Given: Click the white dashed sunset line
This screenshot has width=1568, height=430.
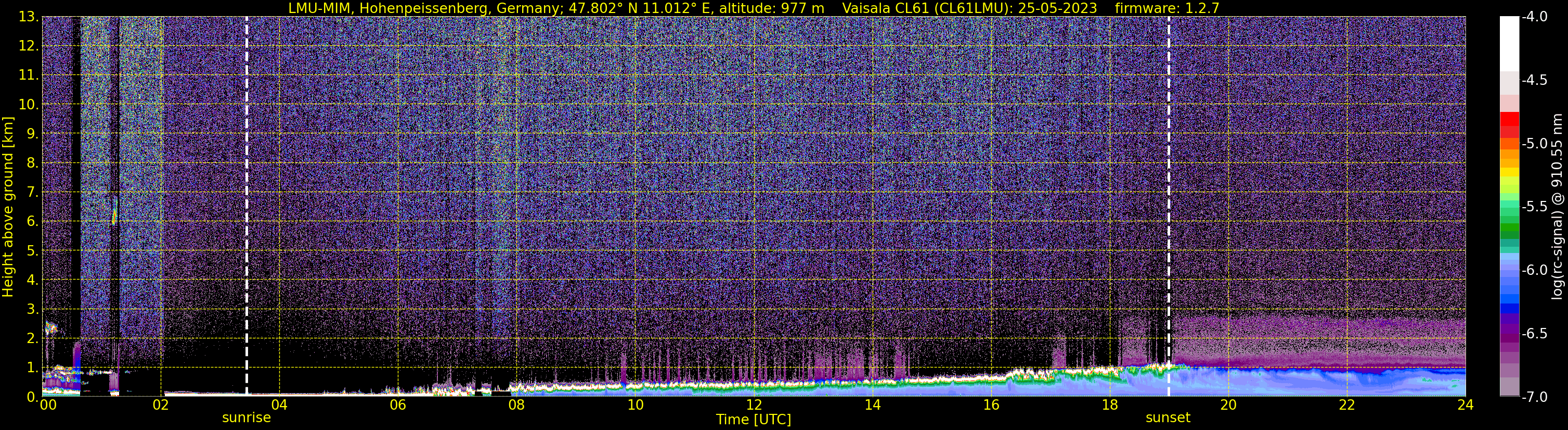Looking at the screenshot, I should tap(1169, 206).
